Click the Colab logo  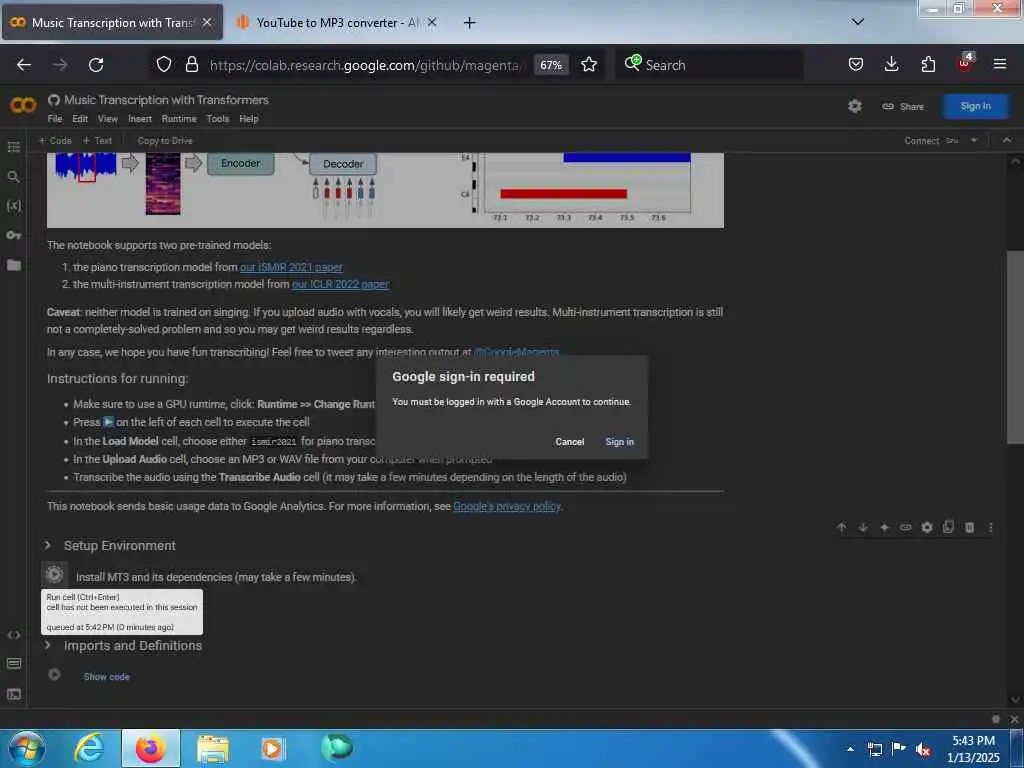click(23, 104)
